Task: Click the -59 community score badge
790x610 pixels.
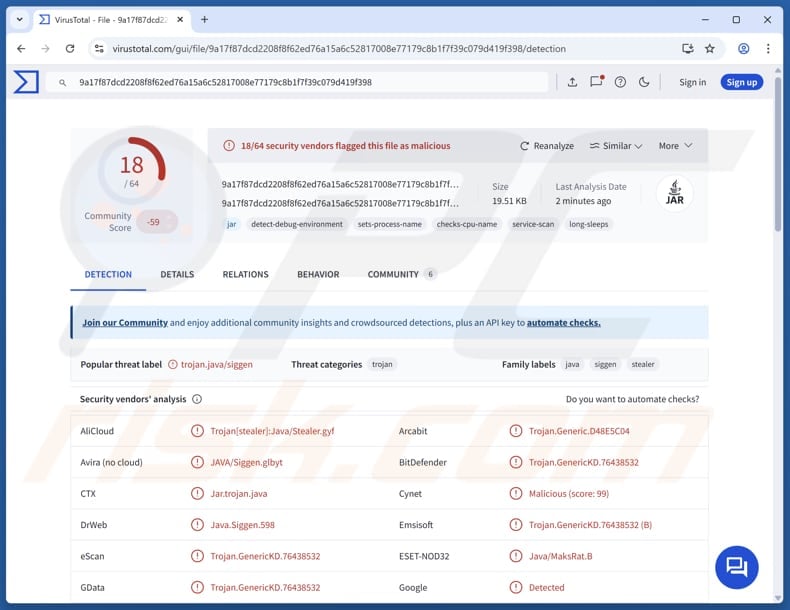Action: tap(156, 222)
